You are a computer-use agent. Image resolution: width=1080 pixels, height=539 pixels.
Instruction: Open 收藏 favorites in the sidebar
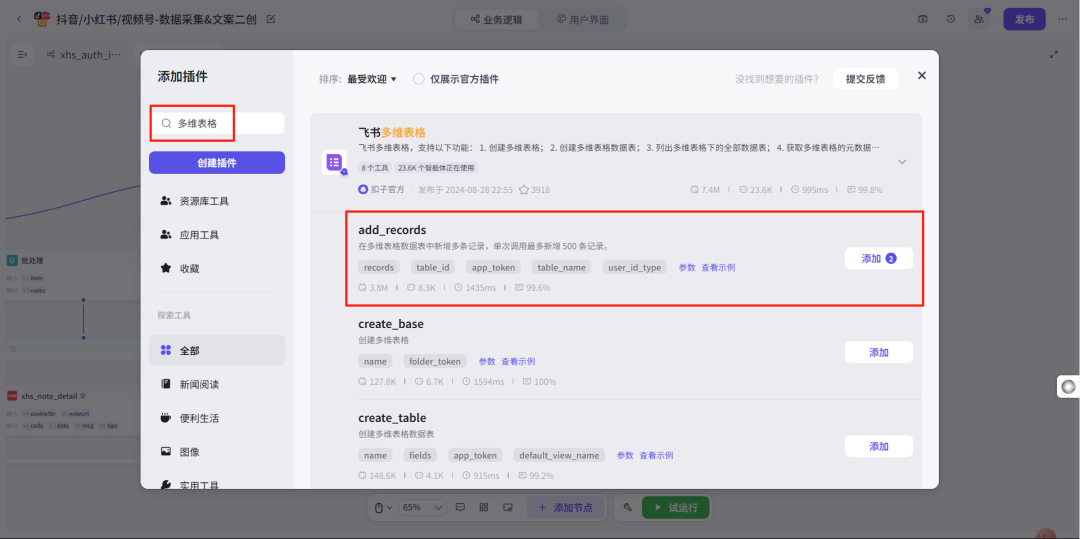click(217, 268)
